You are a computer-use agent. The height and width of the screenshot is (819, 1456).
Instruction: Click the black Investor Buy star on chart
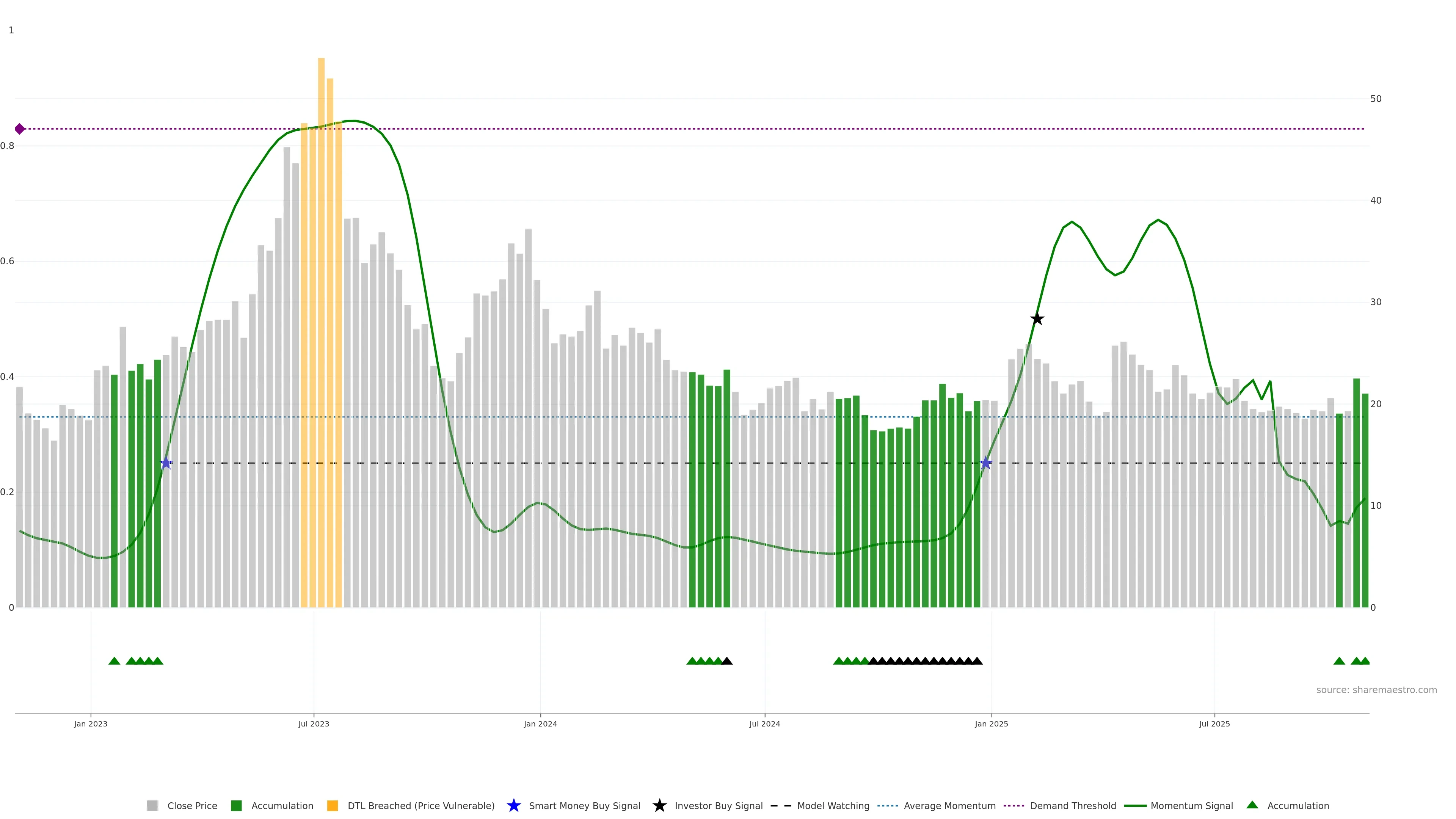point(1037,319)
